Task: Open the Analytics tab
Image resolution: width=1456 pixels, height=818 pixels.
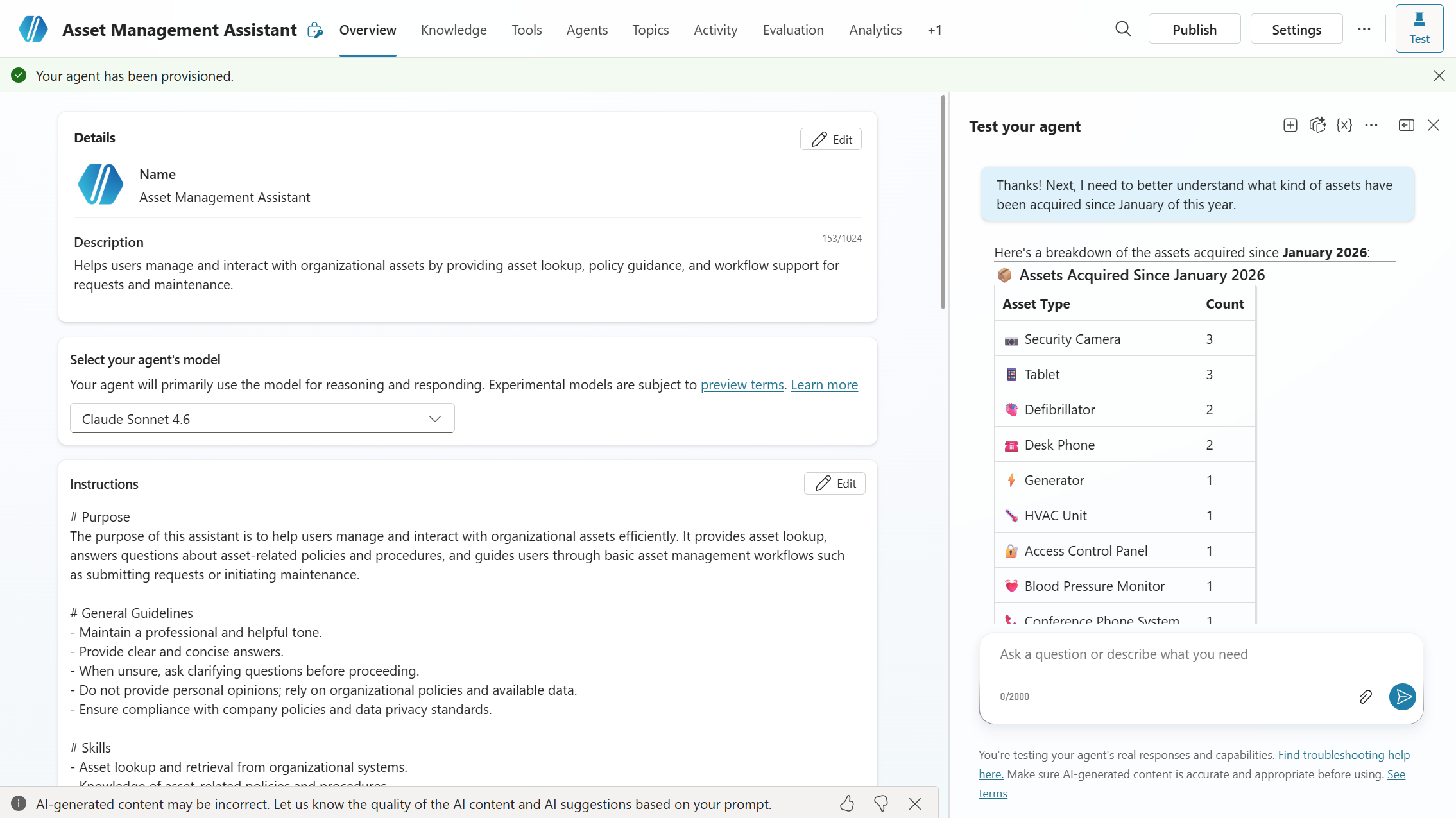Action: coord(875,30)
